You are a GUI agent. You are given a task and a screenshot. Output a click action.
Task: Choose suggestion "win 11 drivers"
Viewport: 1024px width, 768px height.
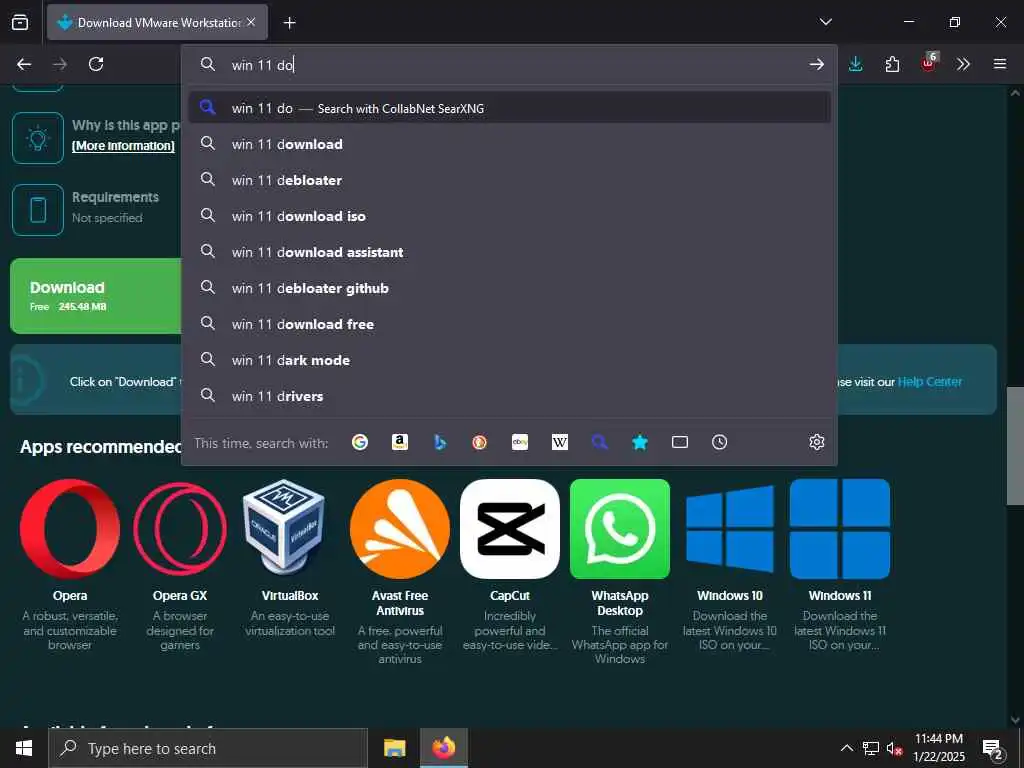point(509,396)
